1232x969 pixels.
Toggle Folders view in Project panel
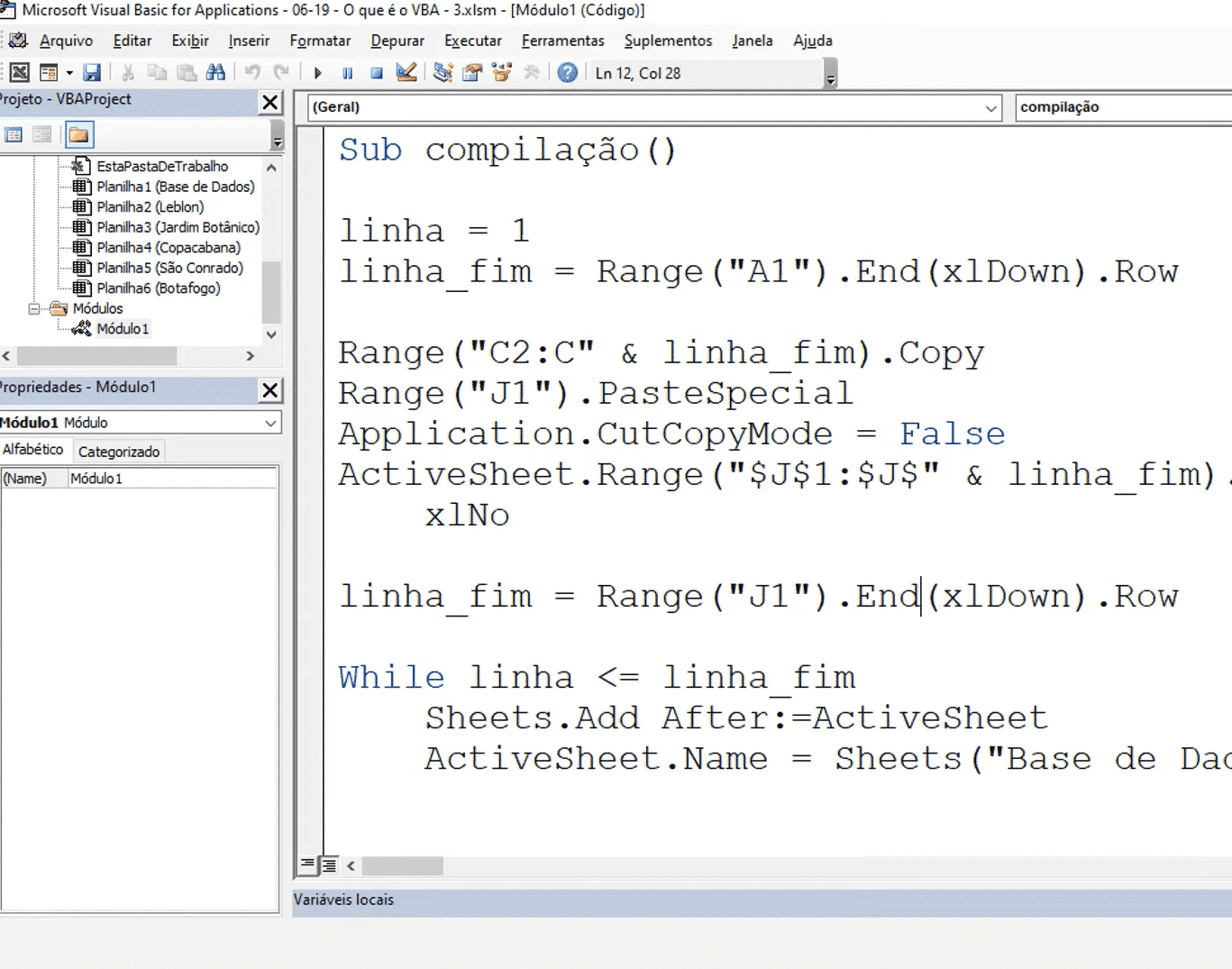79,135
